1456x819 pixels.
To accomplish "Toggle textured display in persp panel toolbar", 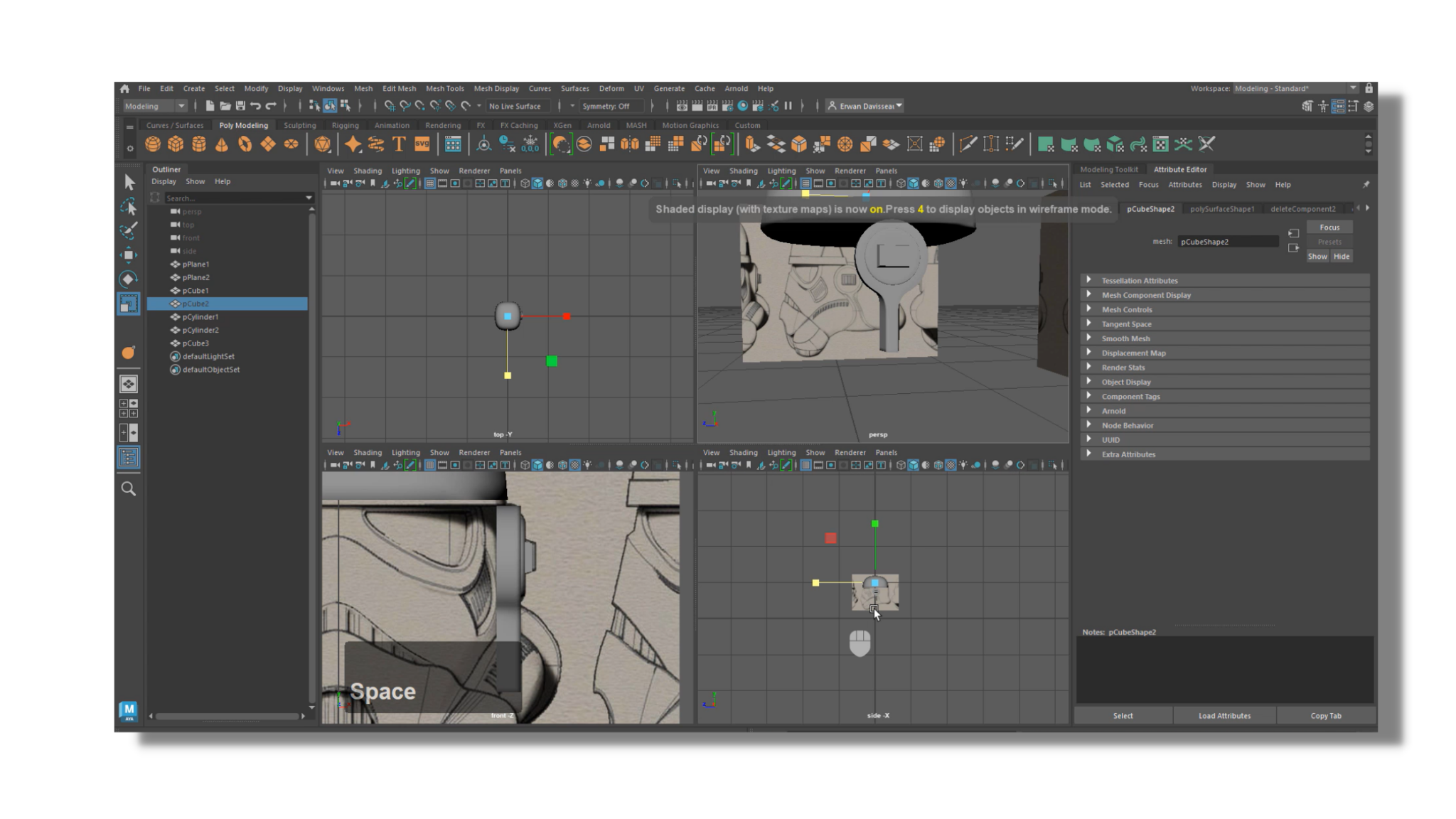I will click(x=951, y=183).
